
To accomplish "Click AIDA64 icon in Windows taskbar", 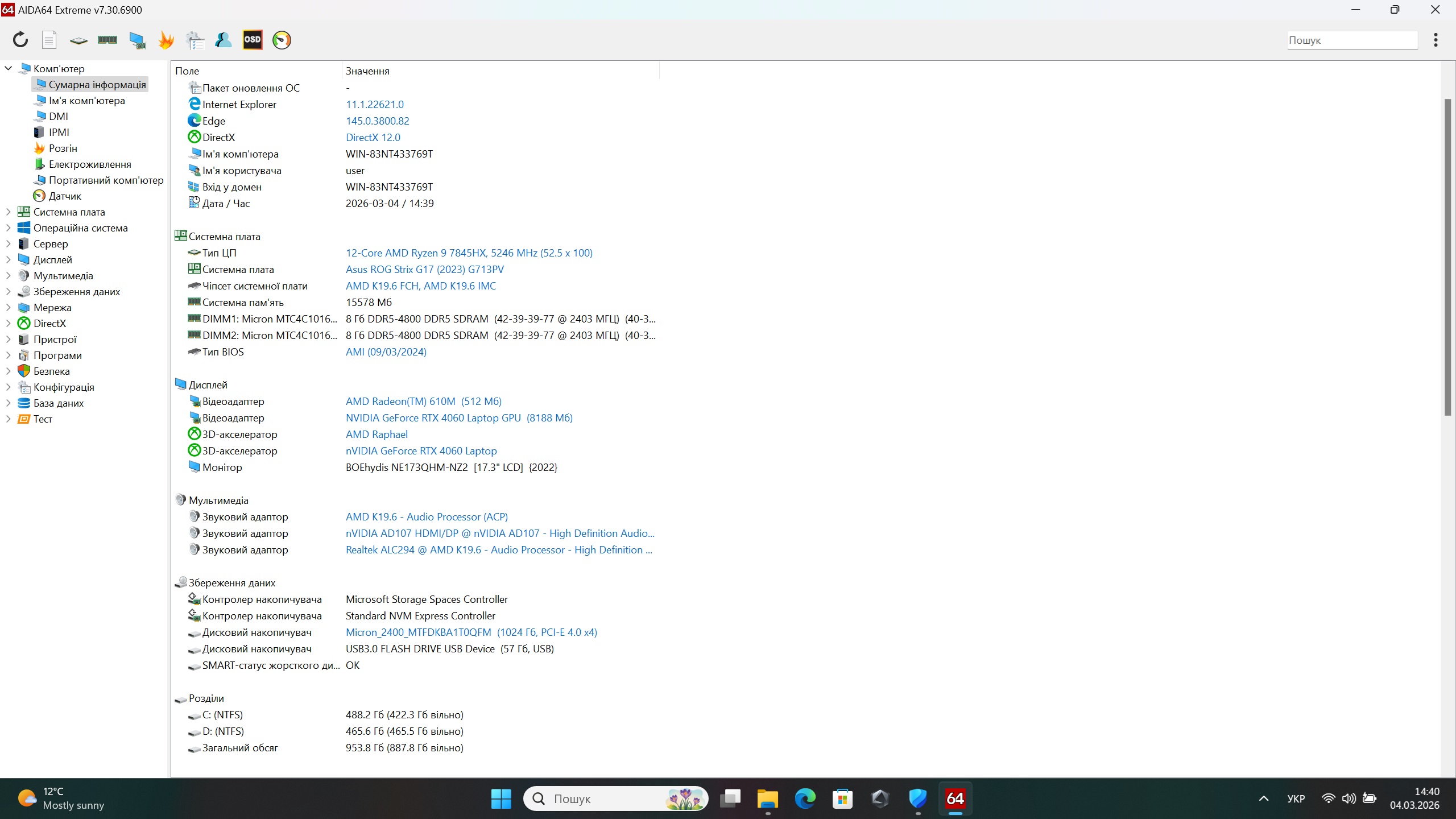I will (955, 799).
